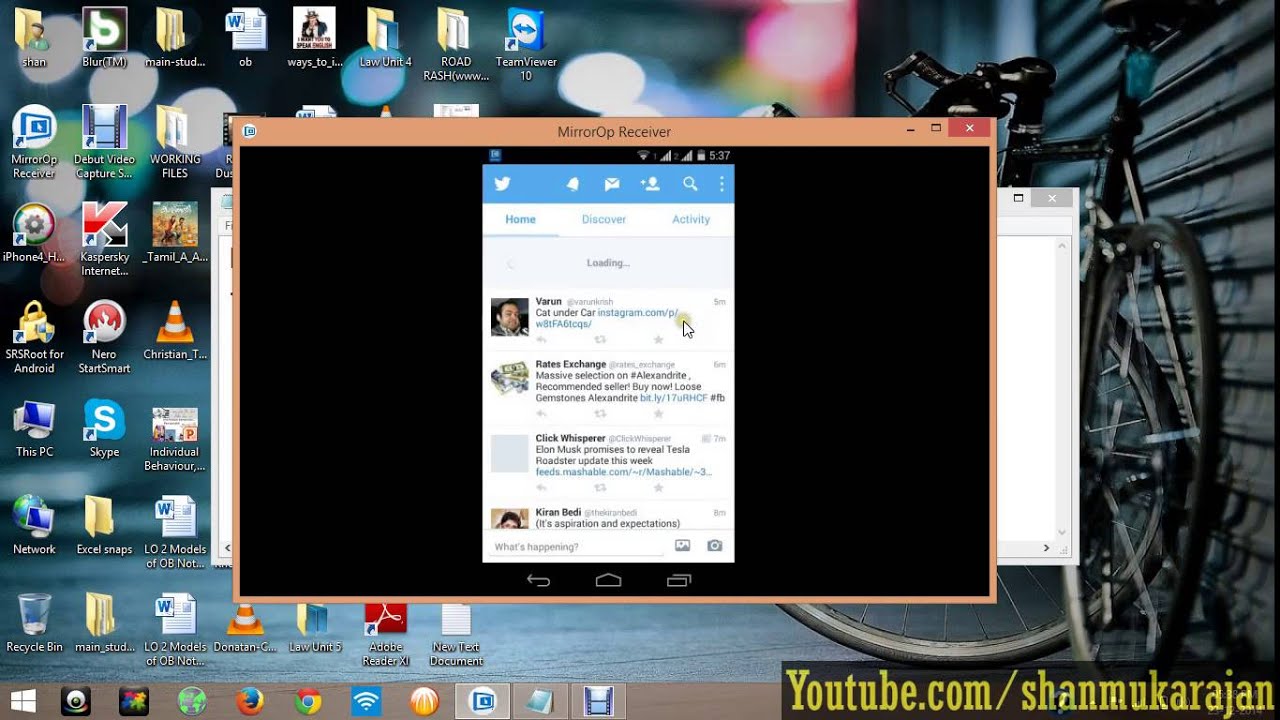This screenshot has width=1280, height=720.
Task: Launch Debut Video Capture shortcut
Action: point(104,143)
